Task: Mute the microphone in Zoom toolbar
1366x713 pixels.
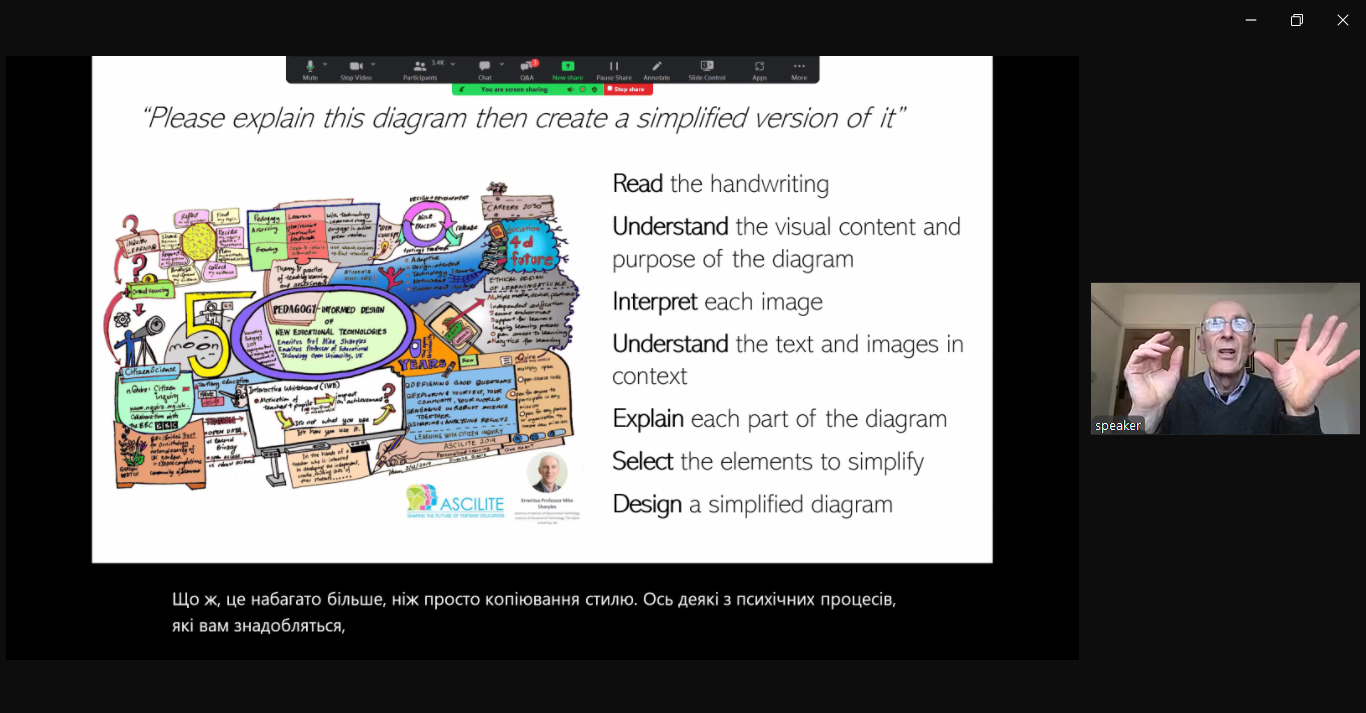Action: click(x=310, y=67)
